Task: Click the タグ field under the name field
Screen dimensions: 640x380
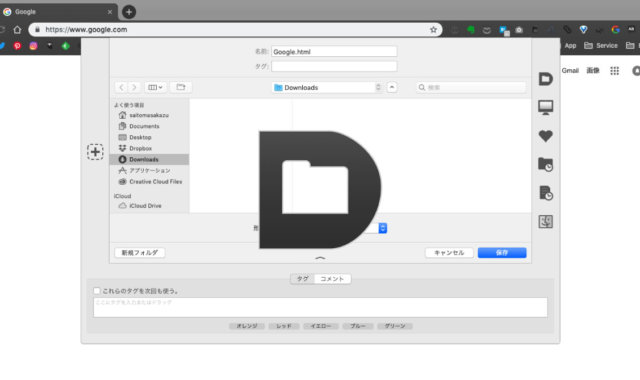Action: click(x=334, y=66)
